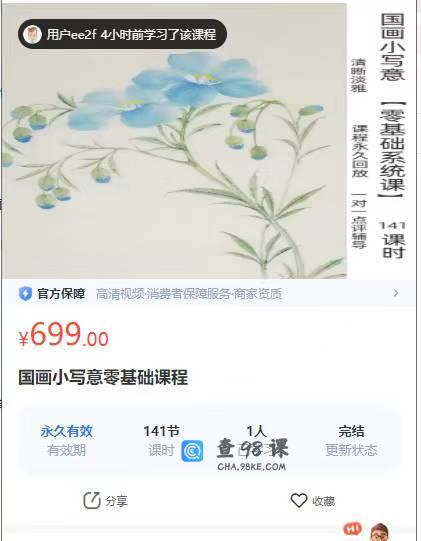Open the customer service avatar at bottom right

tap(380, 532)
